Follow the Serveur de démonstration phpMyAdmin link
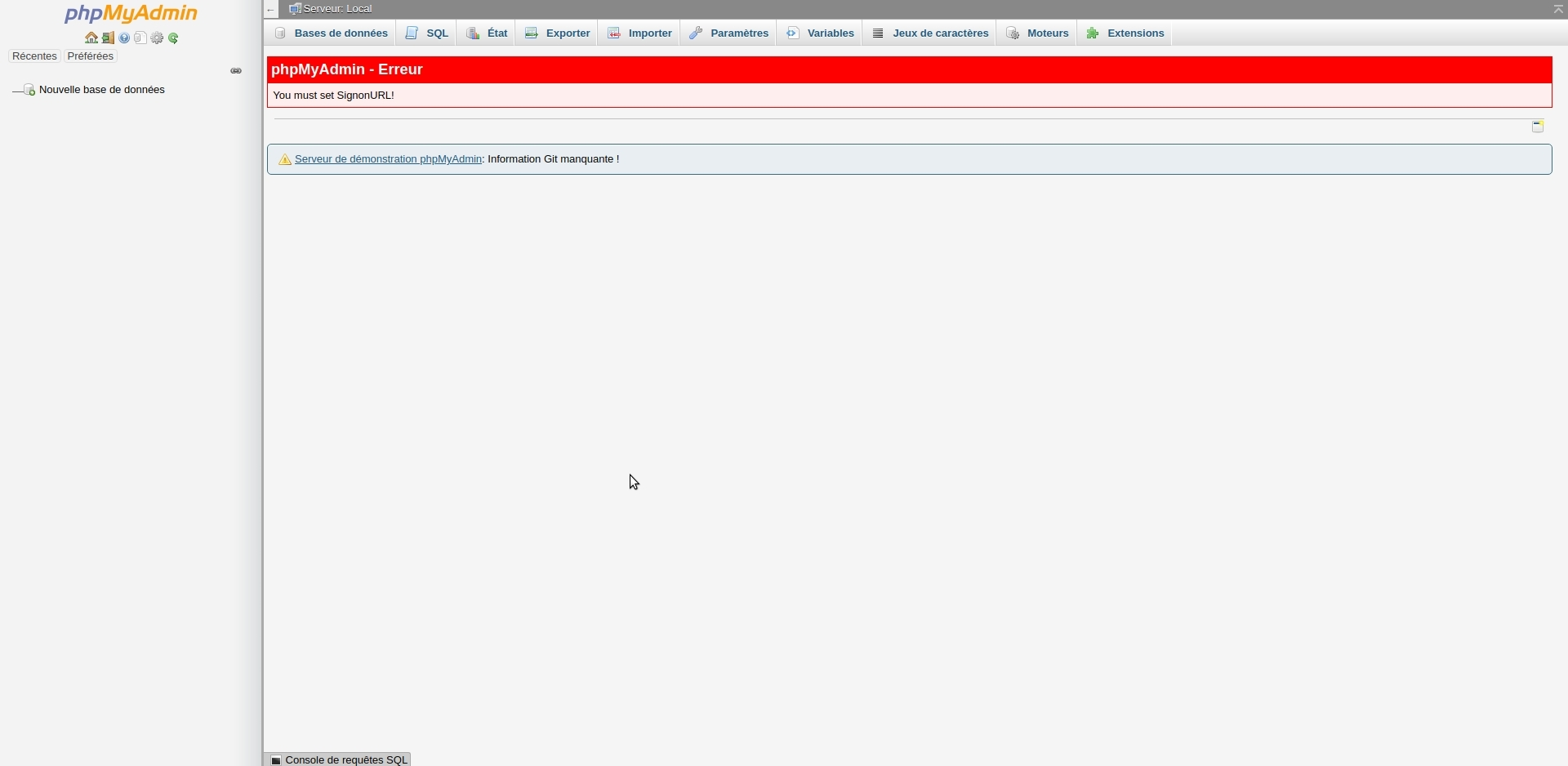This screenshot has height=766, width=1568. pos(389,159)
